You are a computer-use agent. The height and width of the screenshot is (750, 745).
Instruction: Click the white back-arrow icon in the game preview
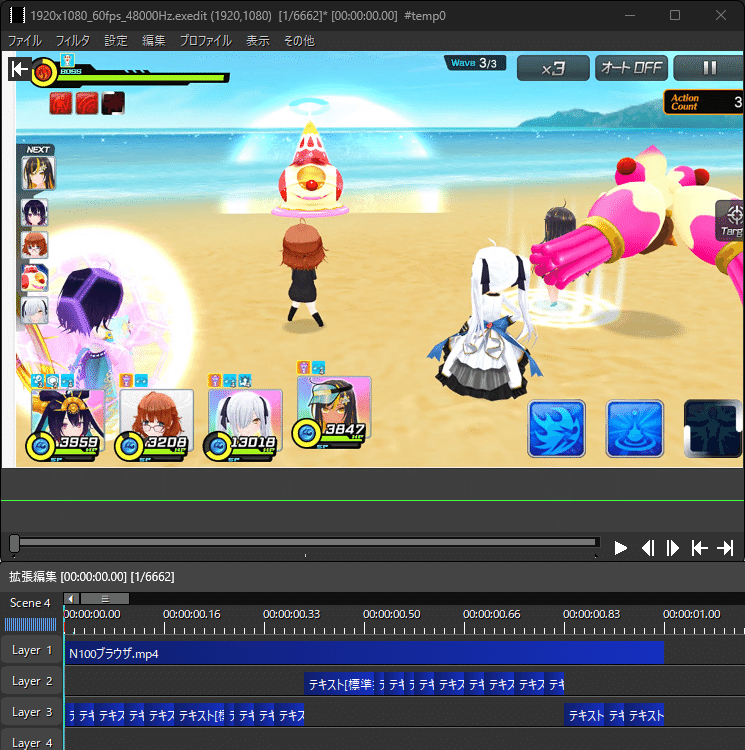tap(20, 69)
